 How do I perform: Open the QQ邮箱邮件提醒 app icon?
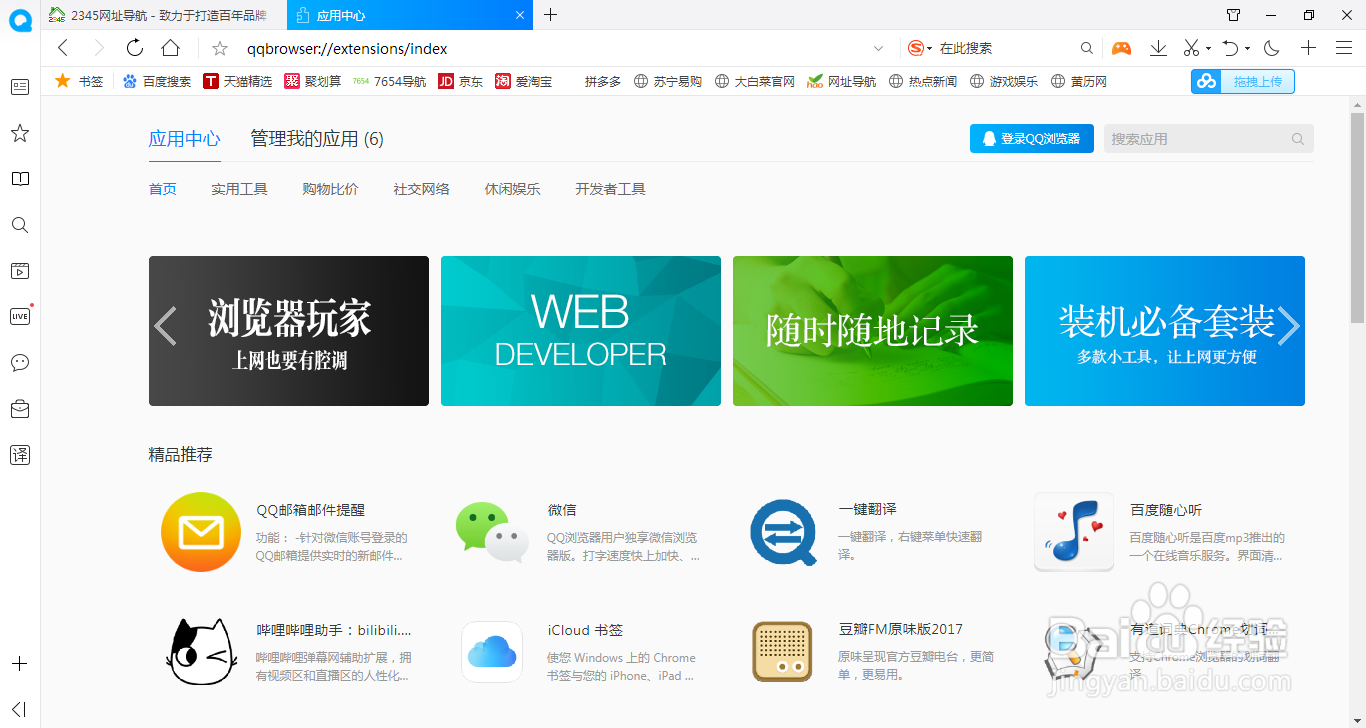pos(201,532)
